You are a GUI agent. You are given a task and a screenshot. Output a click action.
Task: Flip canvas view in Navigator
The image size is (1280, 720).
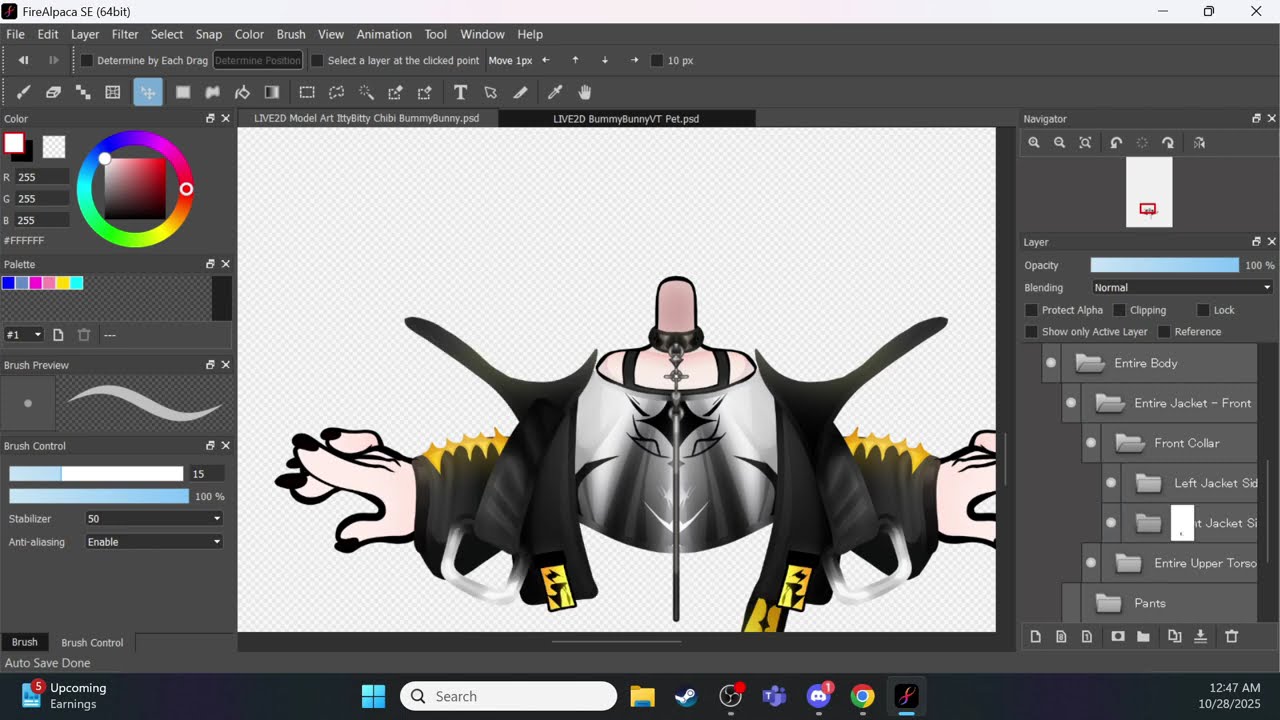[1199, 143]
